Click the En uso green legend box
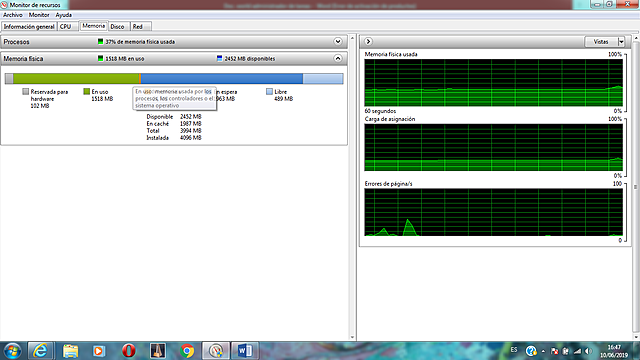This screenshot has width=640, height=360. 87,91
